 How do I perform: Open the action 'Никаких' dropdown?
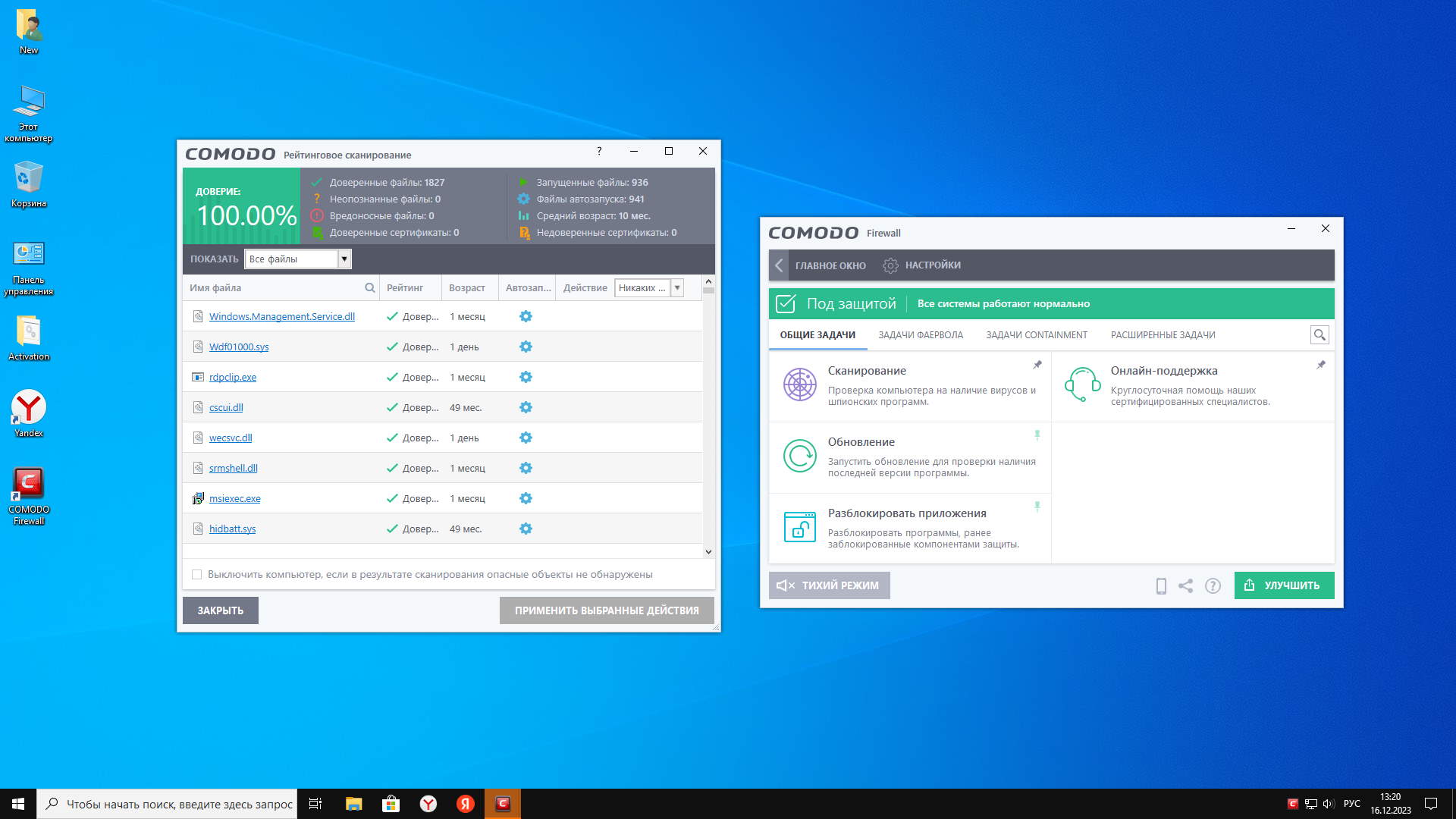coord(677,288)
